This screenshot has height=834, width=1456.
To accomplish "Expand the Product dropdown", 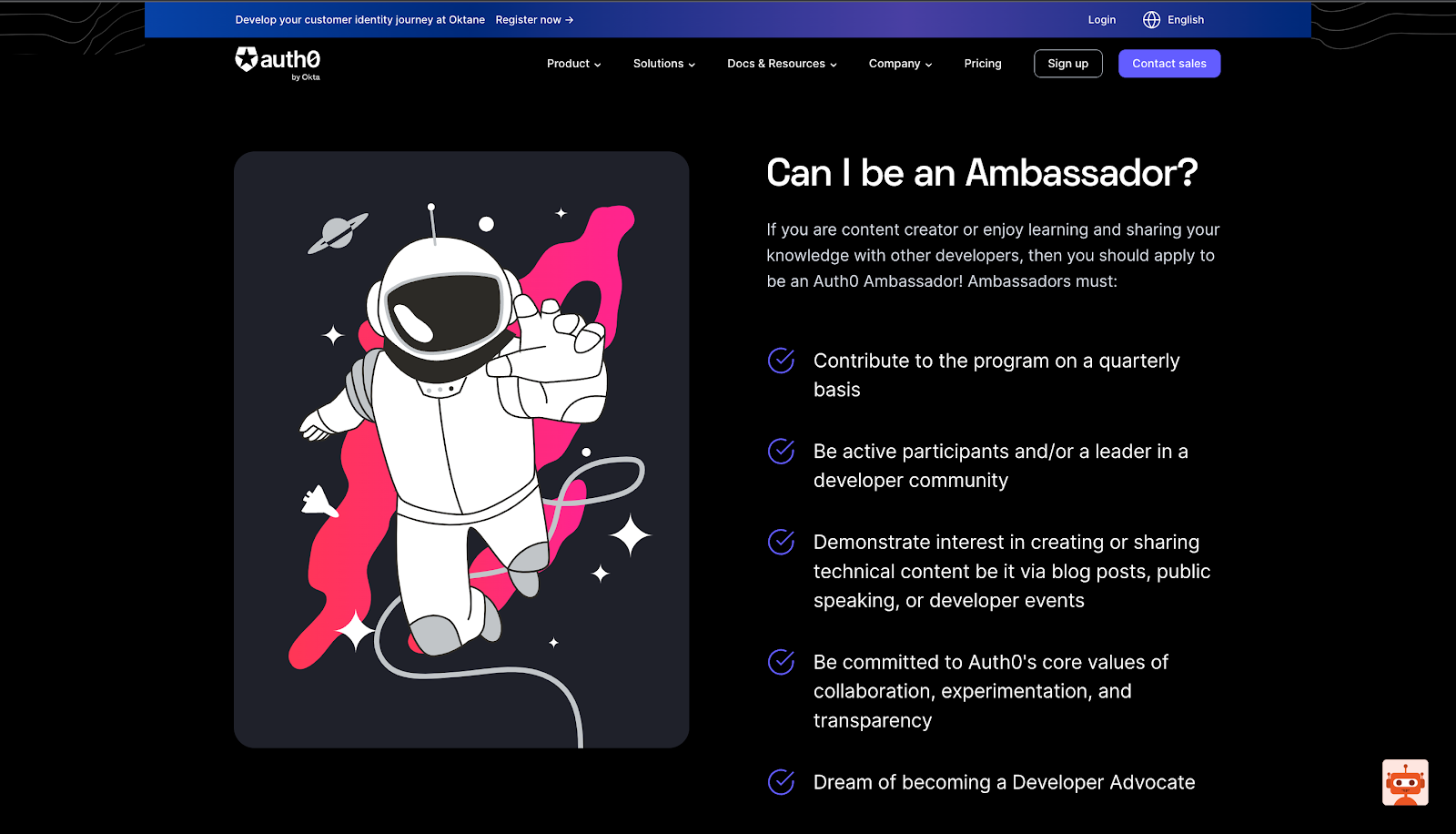I will click(572, 64).
